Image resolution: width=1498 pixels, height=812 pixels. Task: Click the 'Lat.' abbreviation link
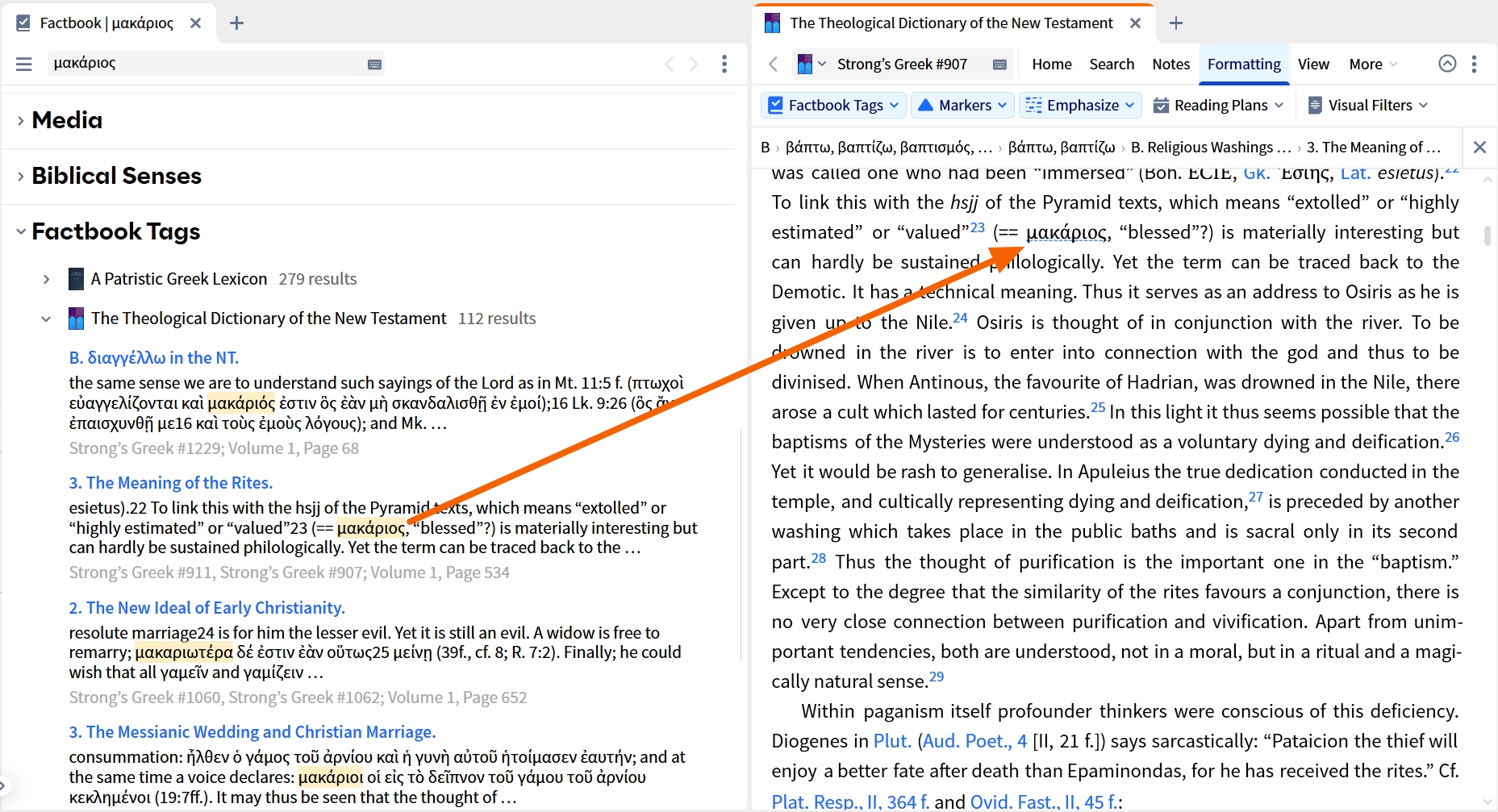tap(1355, 173)
